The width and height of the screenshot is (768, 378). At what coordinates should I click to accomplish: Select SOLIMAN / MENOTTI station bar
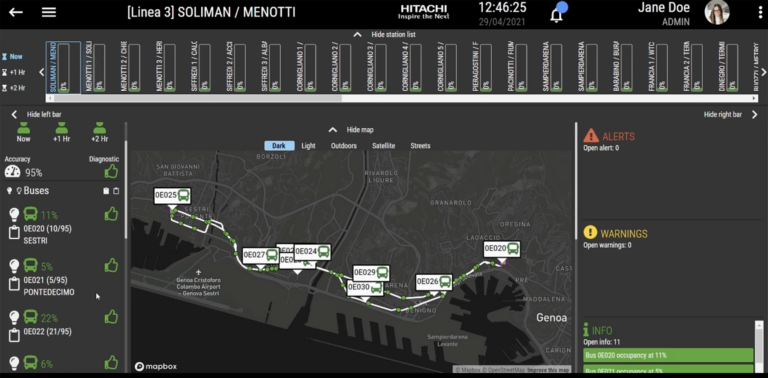click(x=63, y=67)
